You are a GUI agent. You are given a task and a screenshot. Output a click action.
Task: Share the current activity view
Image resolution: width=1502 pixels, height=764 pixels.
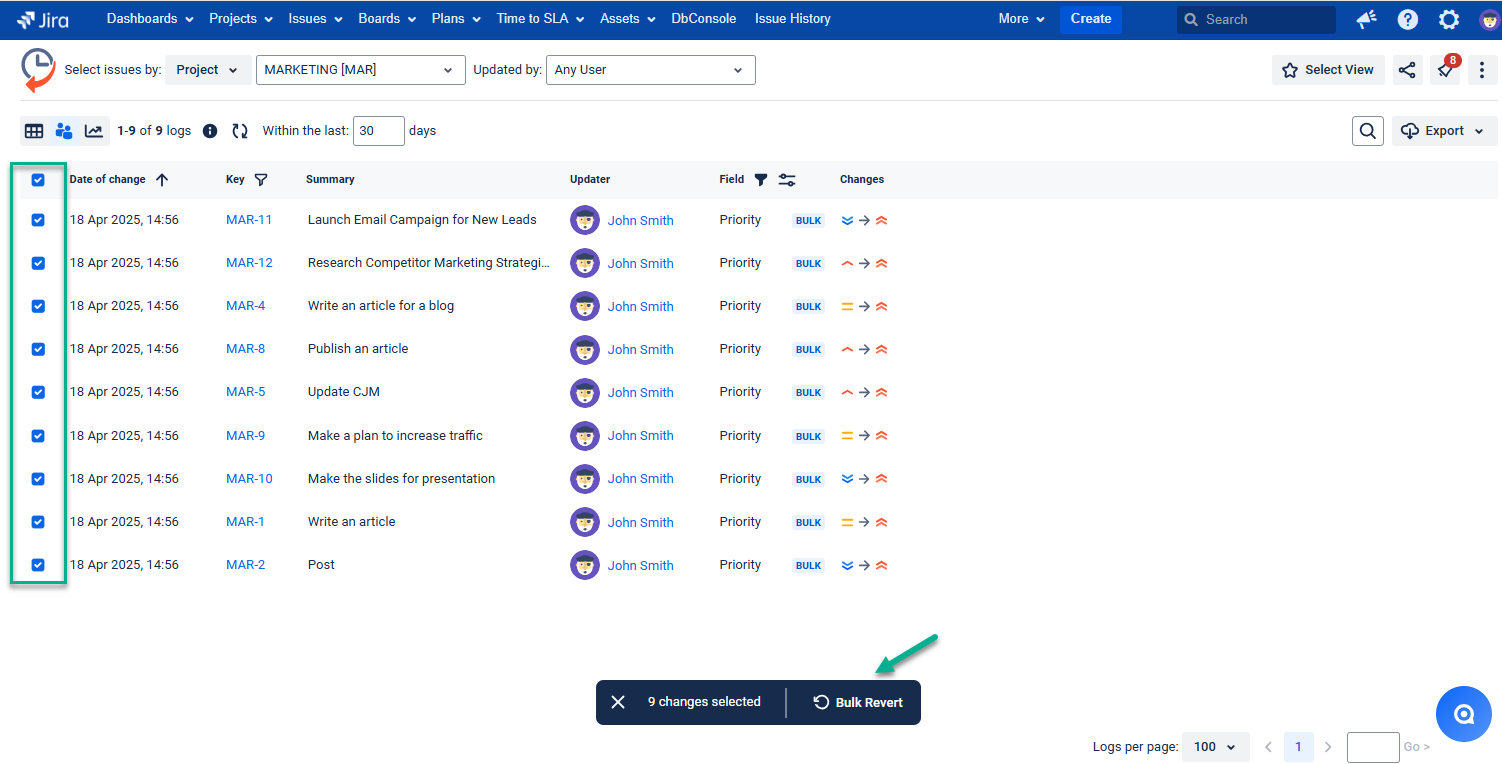pos(1407,70)
